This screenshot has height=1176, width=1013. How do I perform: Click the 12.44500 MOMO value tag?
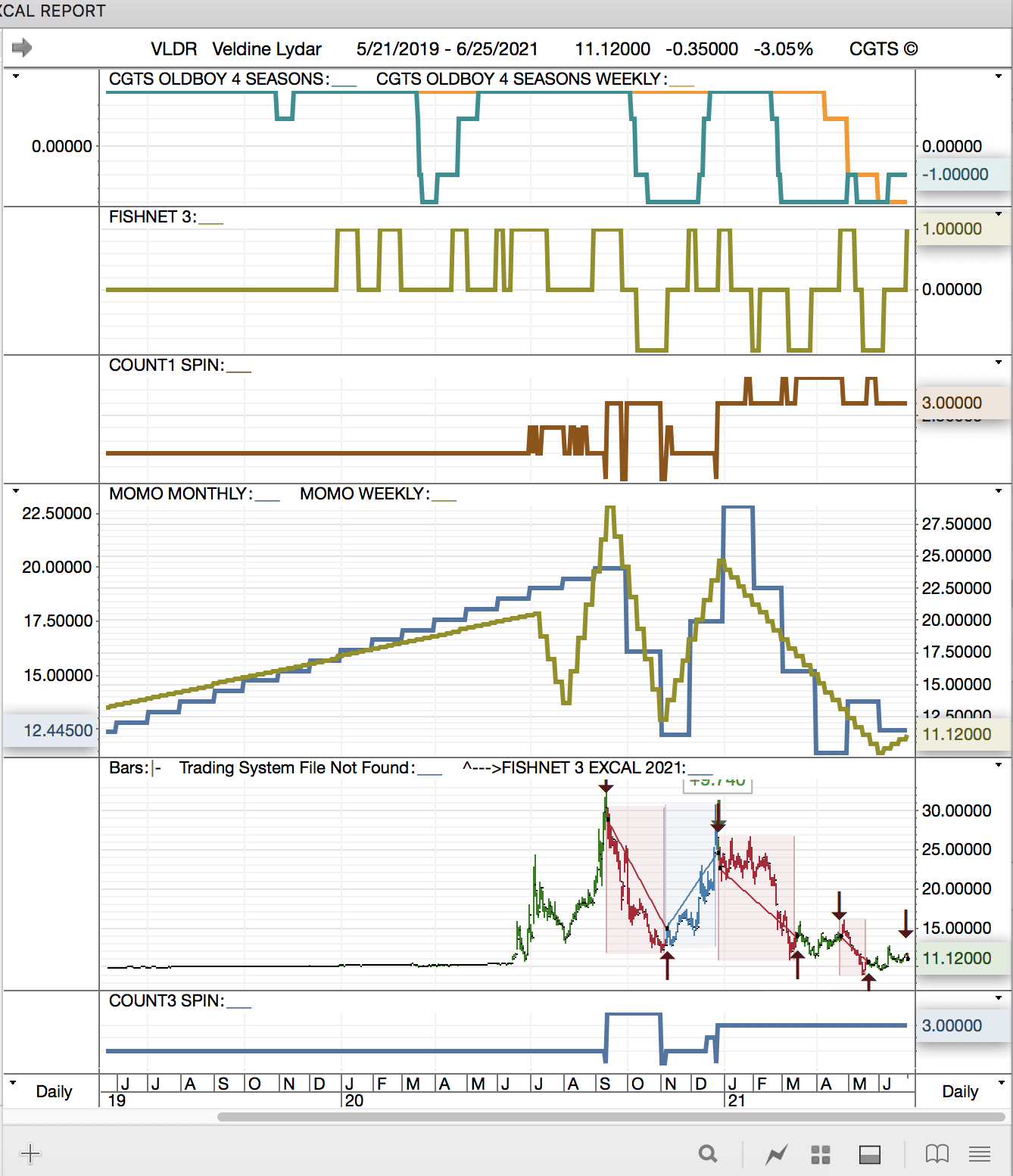pos(51,730)
